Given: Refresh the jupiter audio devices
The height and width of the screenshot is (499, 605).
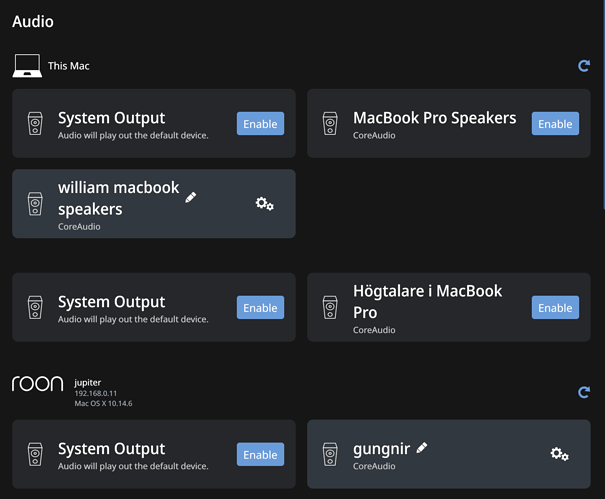Looking at the screenshot, I should point(584,392).
